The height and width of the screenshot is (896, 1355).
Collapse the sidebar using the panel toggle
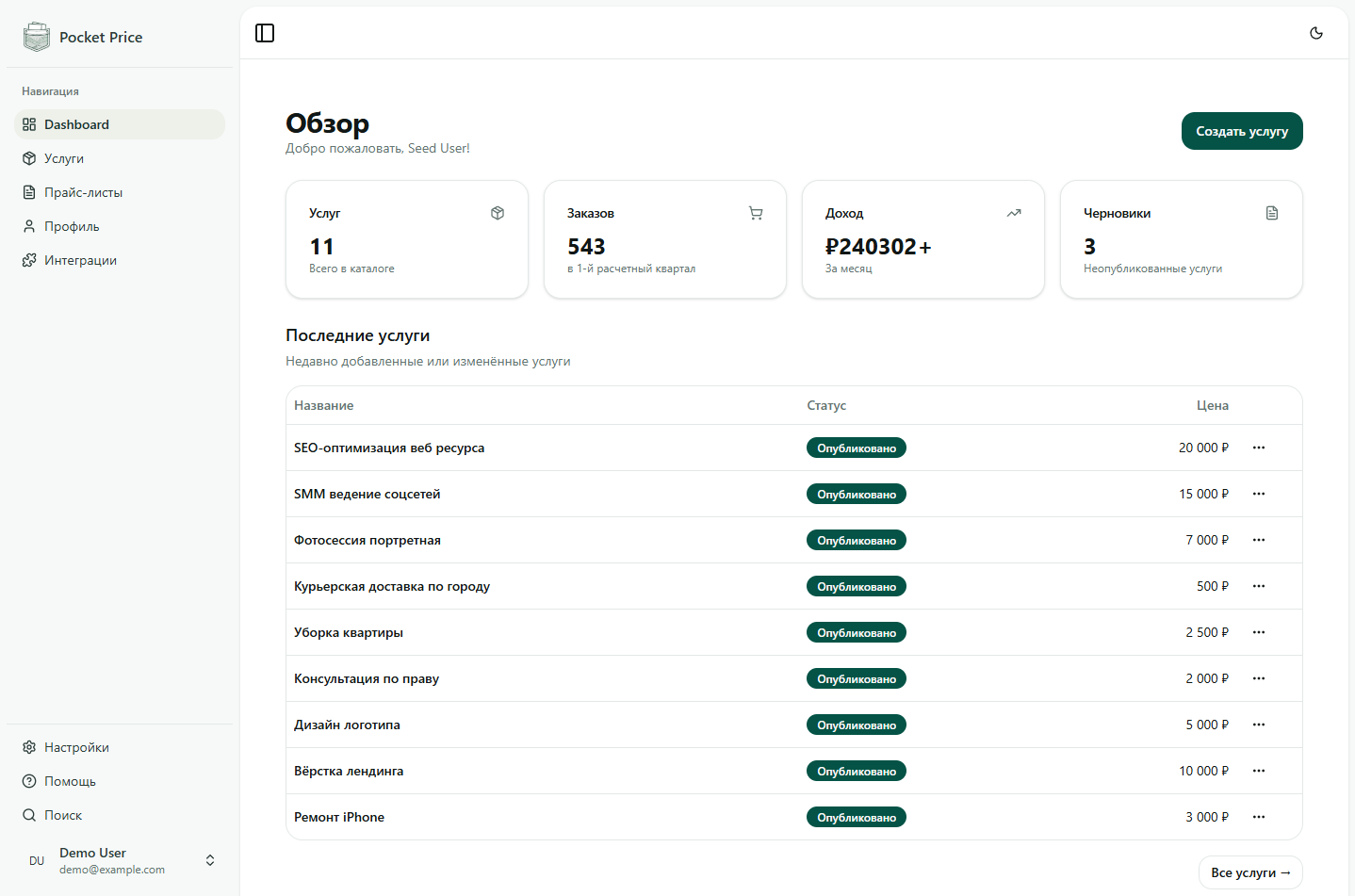pos(265,32)
